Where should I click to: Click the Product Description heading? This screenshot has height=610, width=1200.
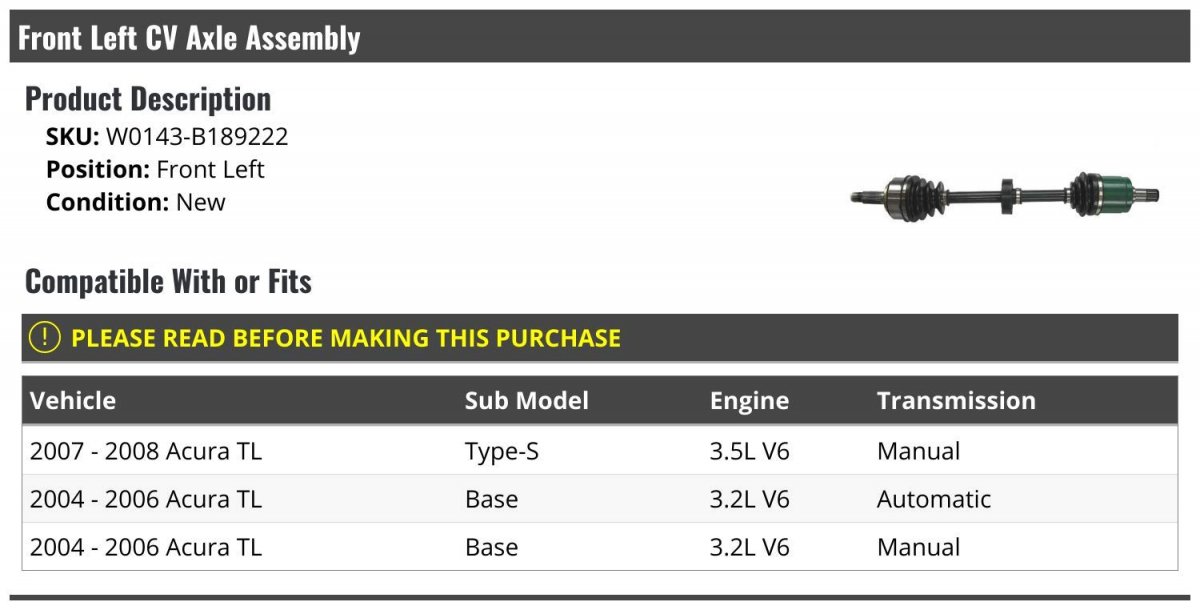tap(148, 98)
